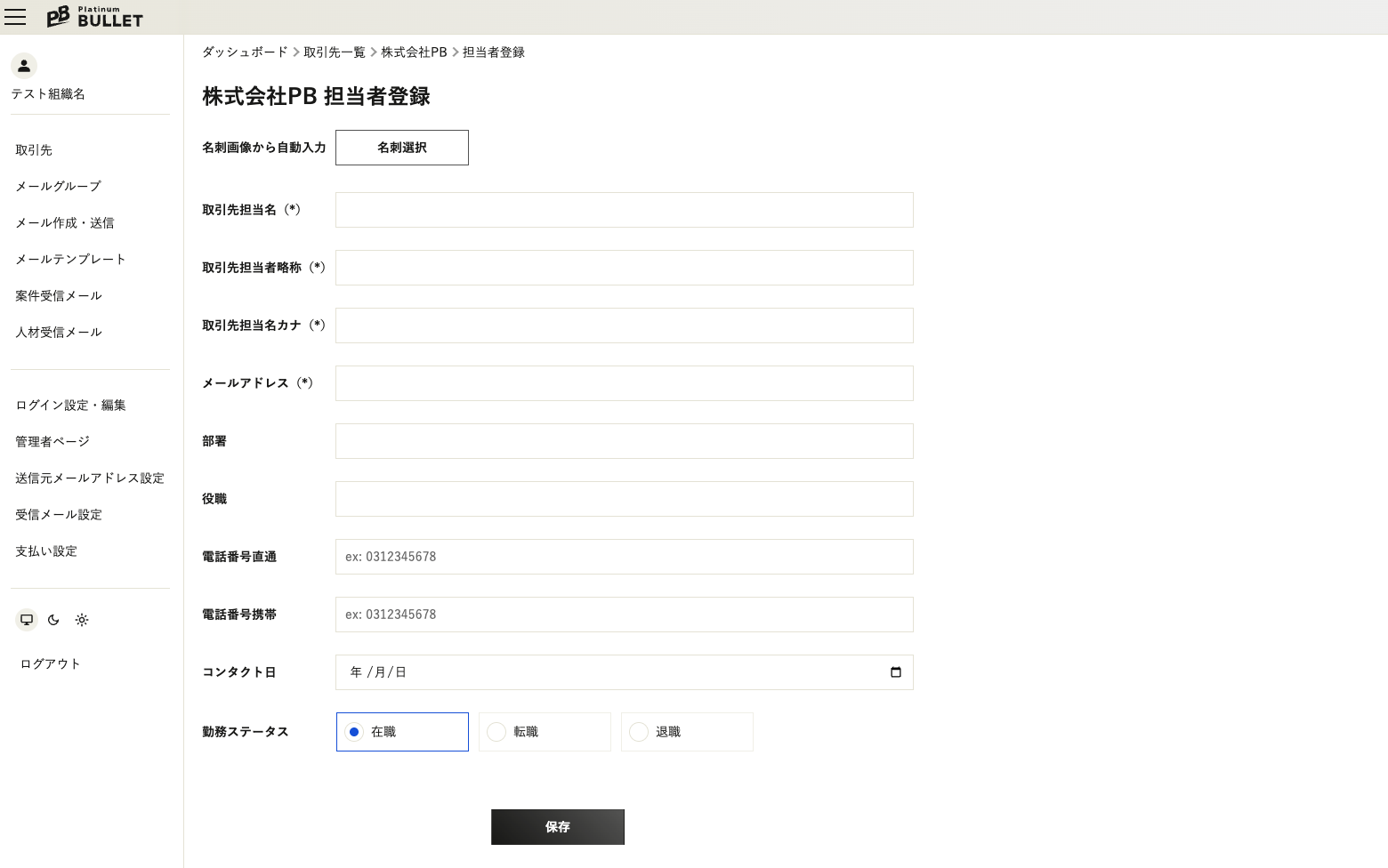Open メール作成・送信 in the sidebar
Viewport: 1388px width, 868px height.
[65, 223]
